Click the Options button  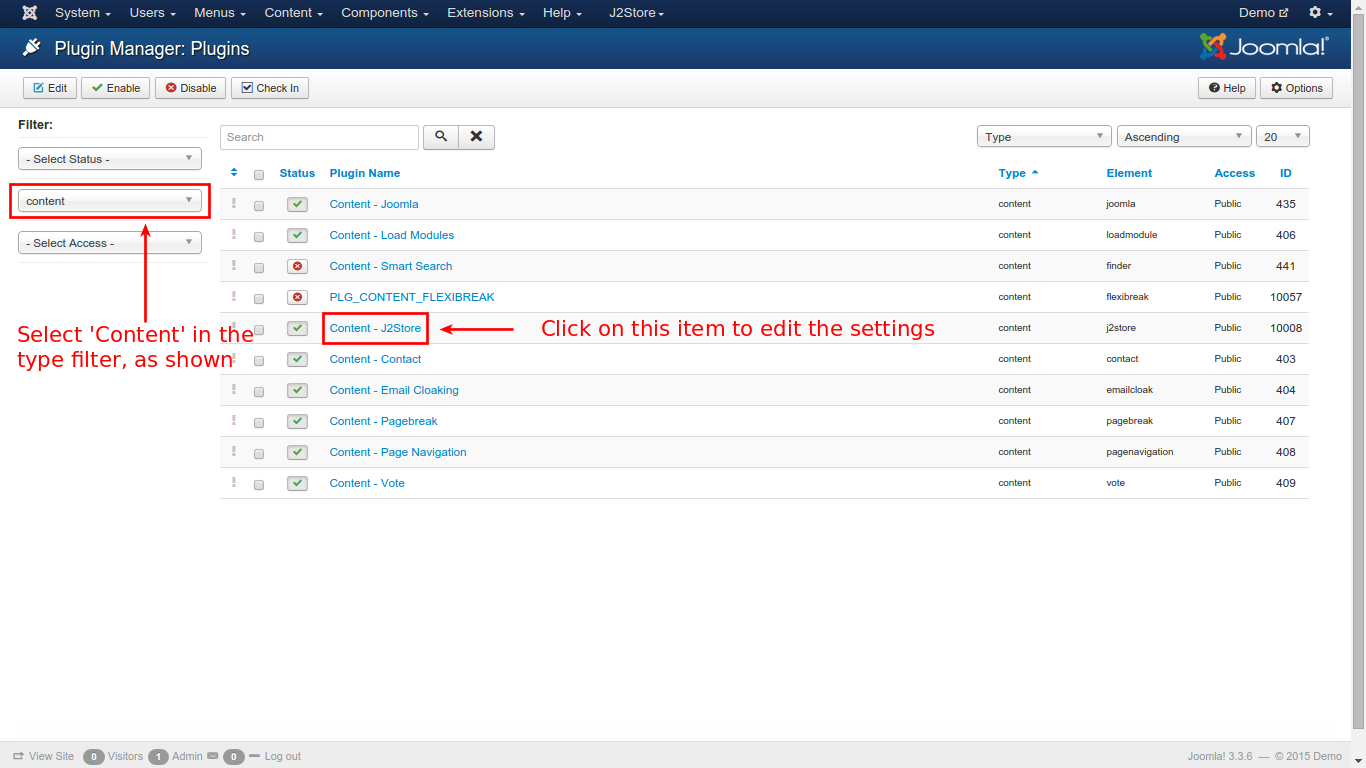[x=1297, y=88]
